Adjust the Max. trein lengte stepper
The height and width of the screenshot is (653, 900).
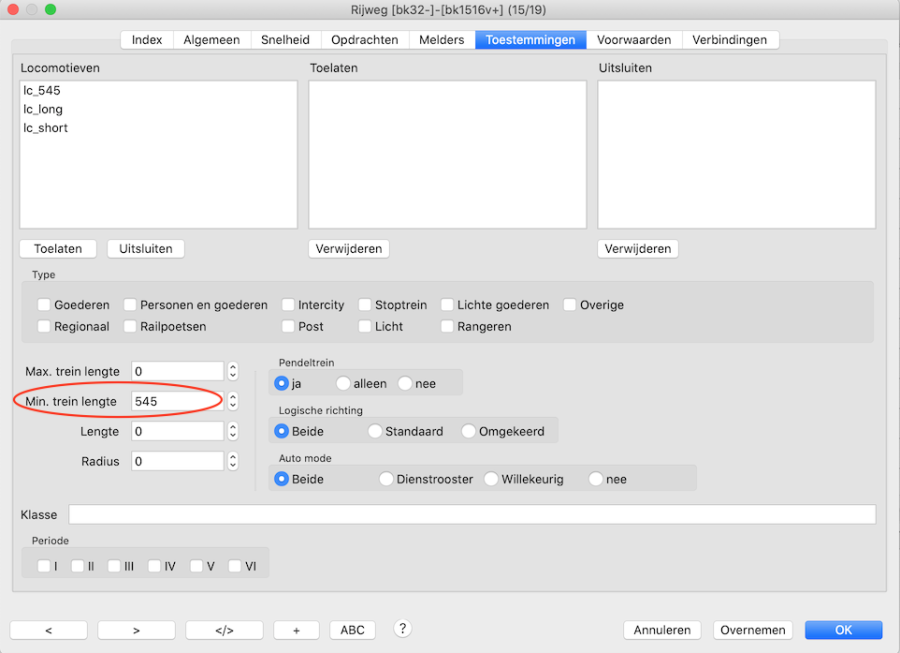point(233,371)
